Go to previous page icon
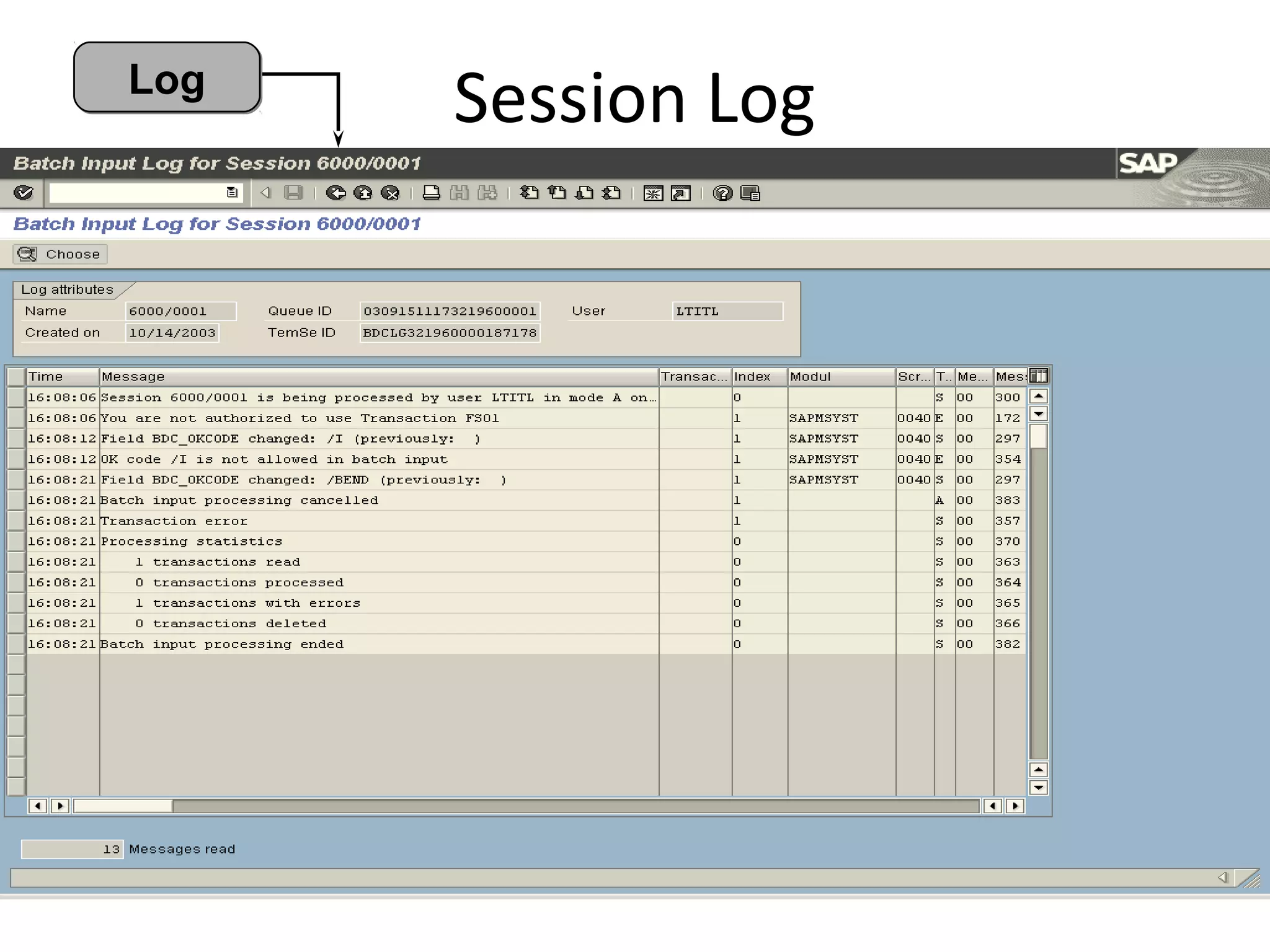Screen dimensions: 1270x952 click(557, 193)
